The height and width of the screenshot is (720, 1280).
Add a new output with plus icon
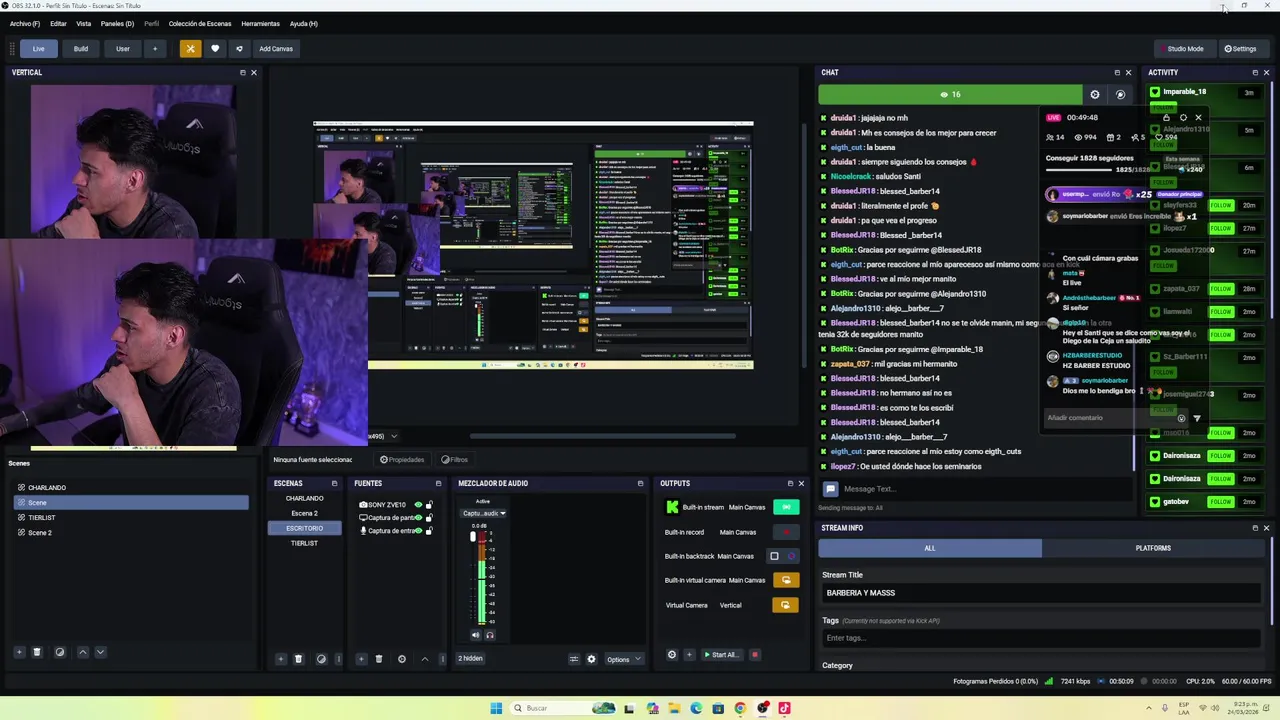(689, 655)
